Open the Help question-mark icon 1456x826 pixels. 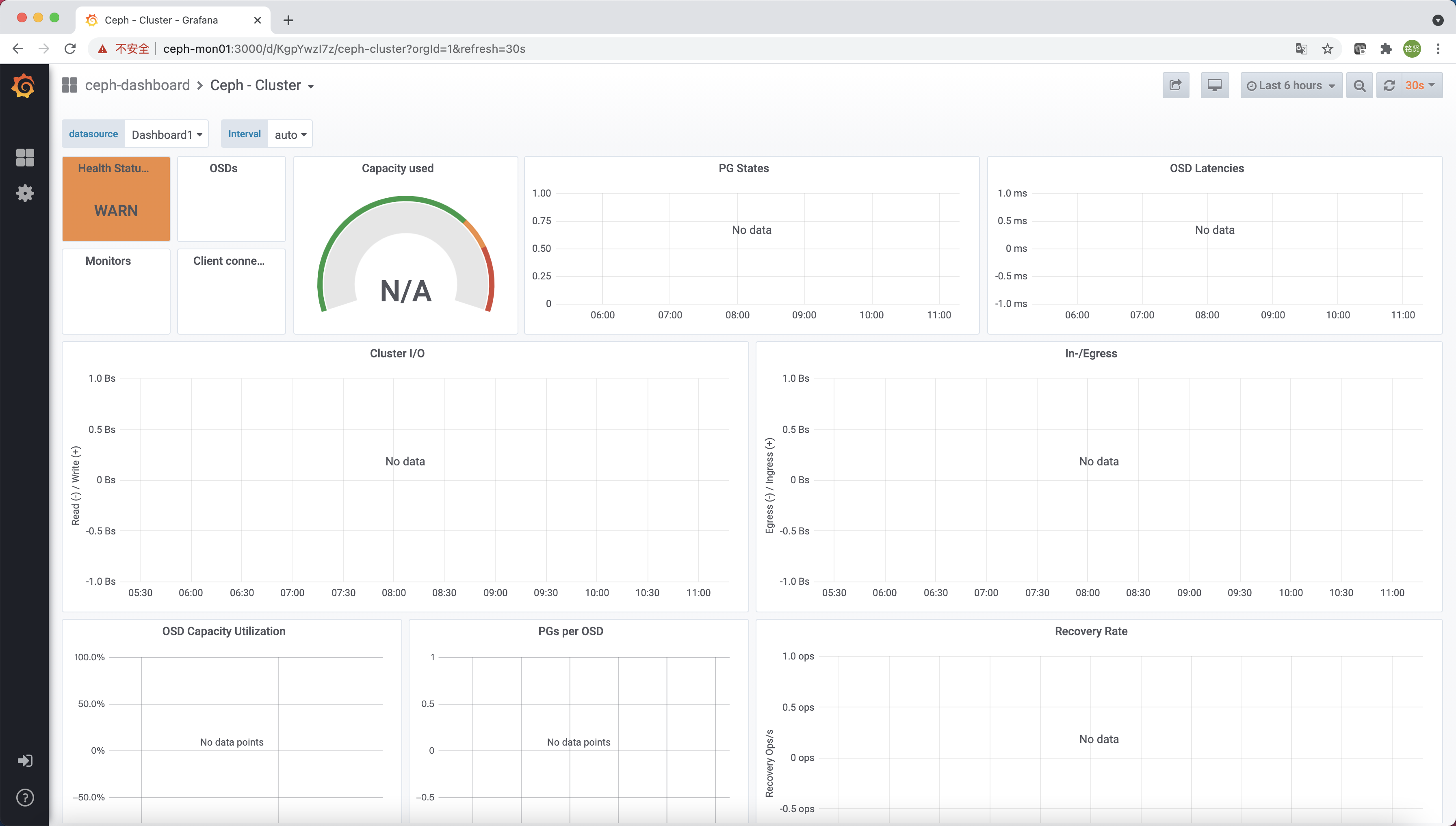pyautogui.click(x=24, y=797)
